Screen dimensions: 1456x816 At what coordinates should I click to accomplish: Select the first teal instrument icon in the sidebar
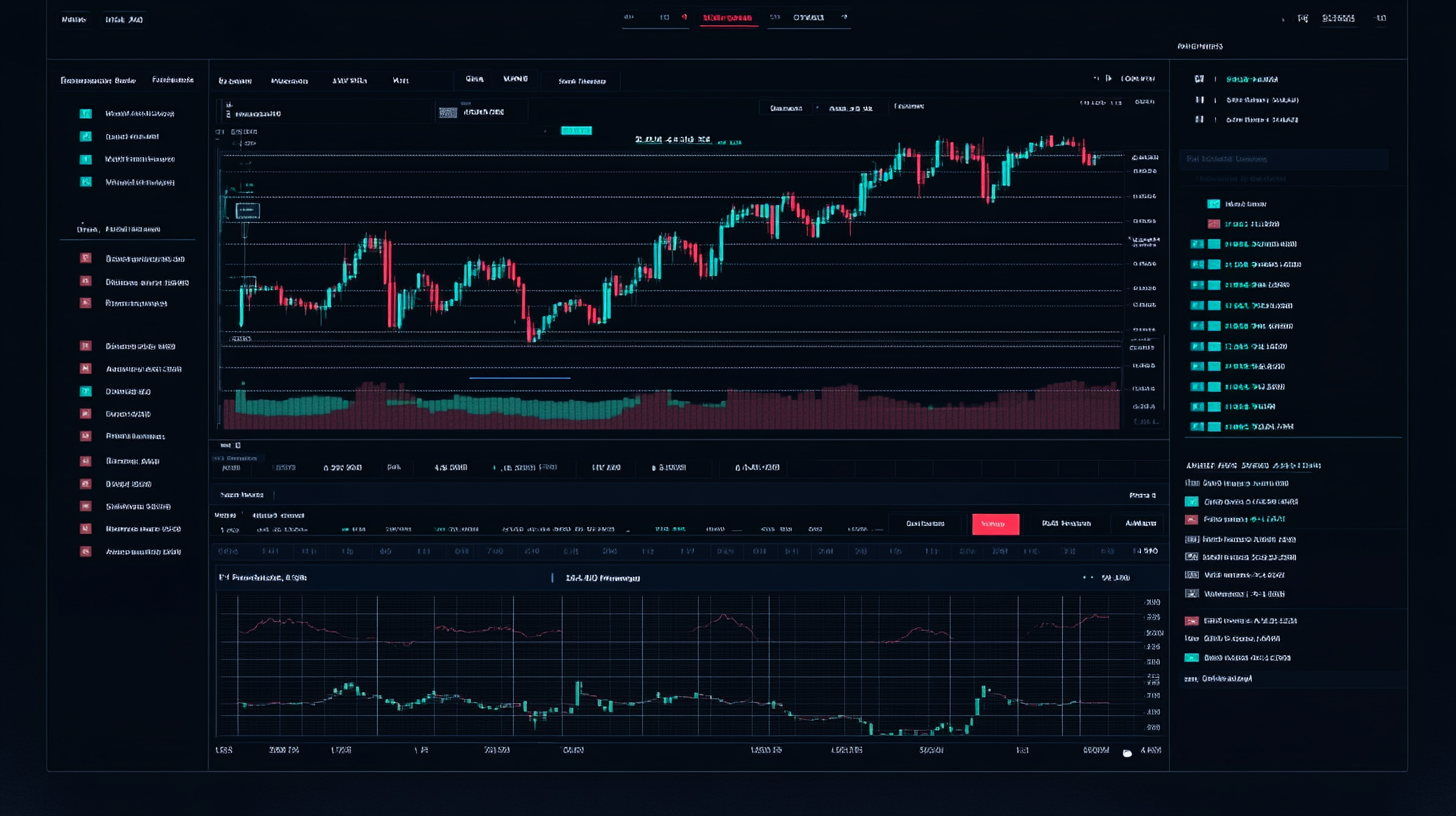tap(84, 114)
